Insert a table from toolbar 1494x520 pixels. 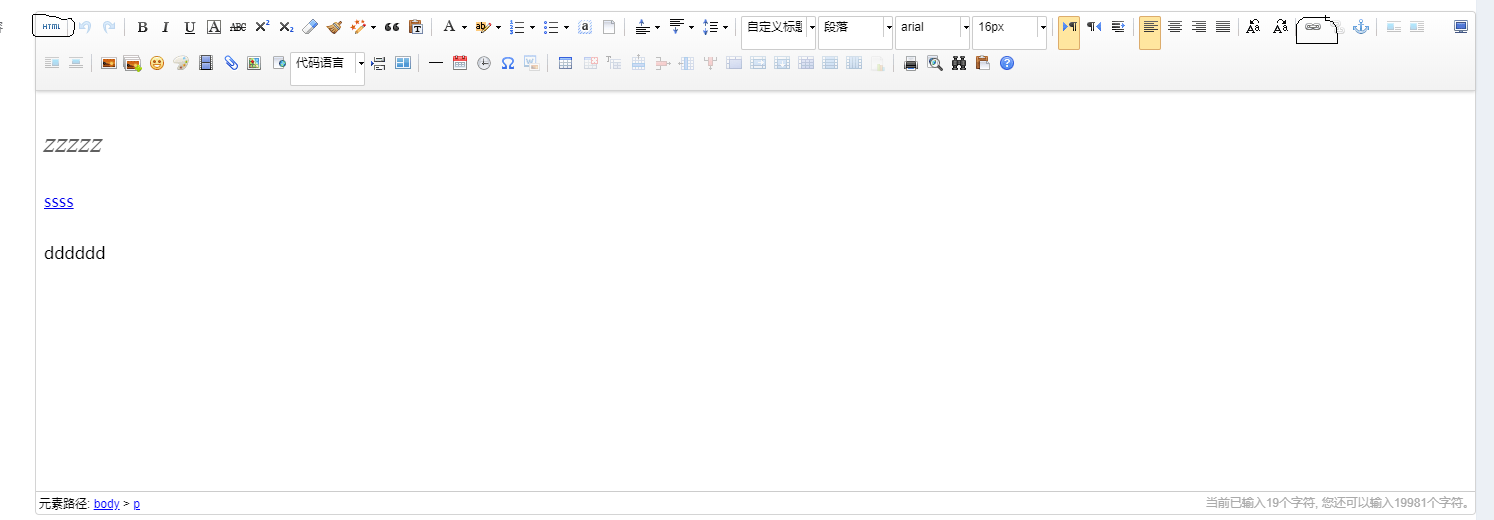pyautogui.click(x=566, y=63)
